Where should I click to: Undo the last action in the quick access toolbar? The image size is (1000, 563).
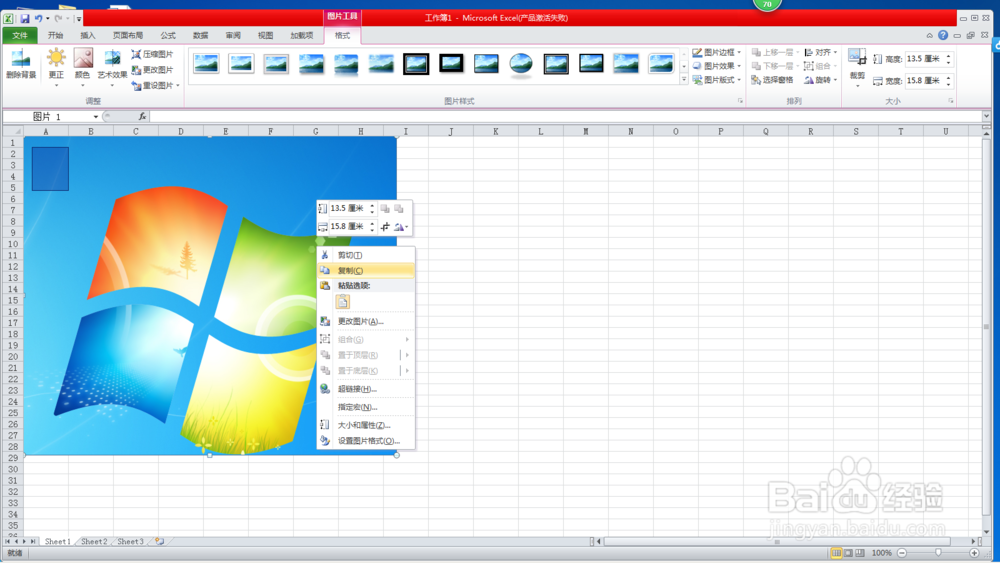pyautogui.click(x=38, y=18)
